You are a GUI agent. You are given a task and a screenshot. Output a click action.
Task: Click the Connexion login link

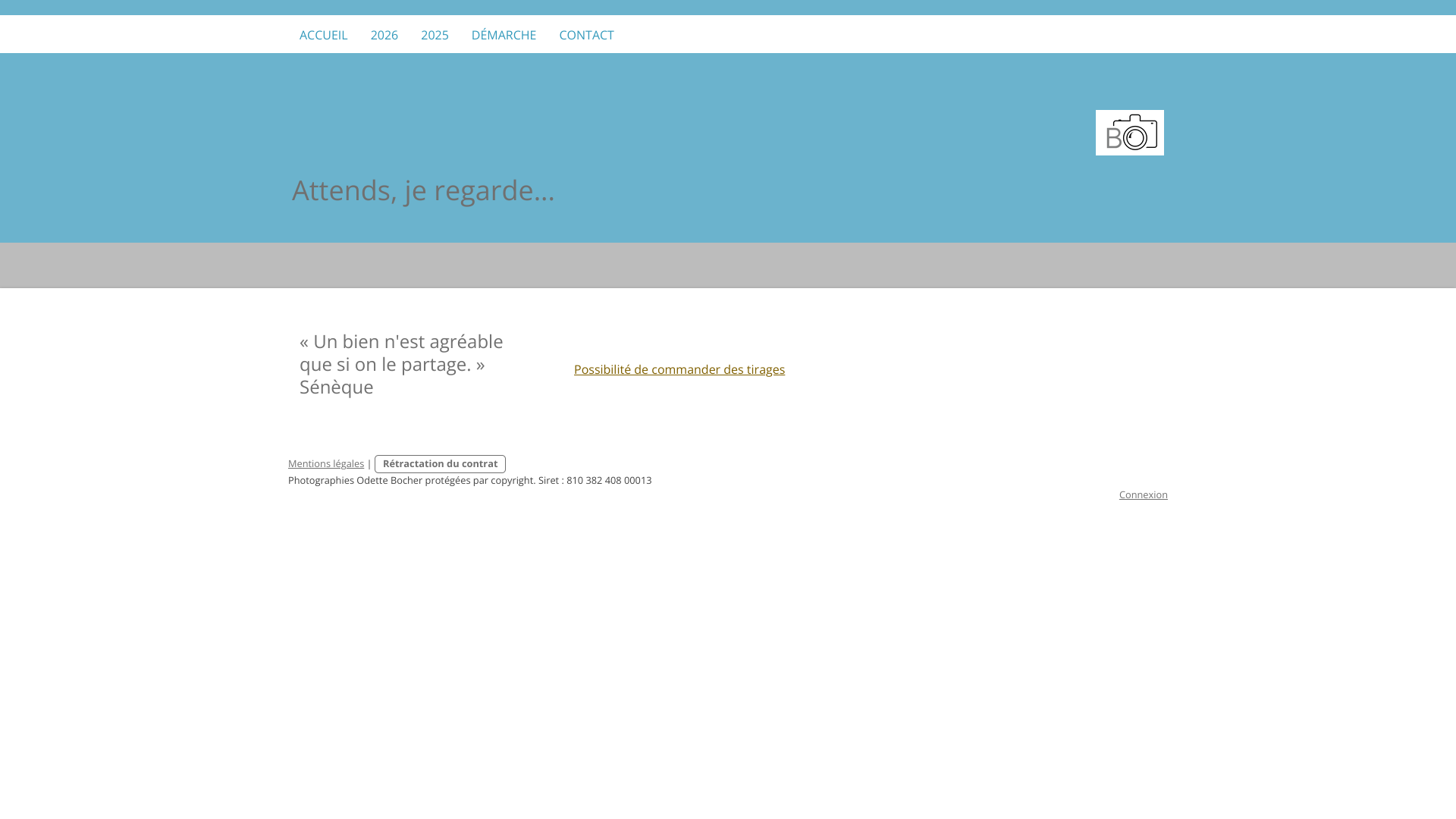tap(1143, 494)
